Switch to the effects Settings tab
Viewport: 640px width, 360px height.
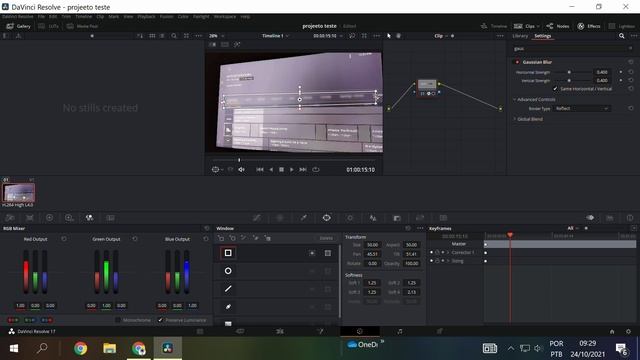click(542, 36)
